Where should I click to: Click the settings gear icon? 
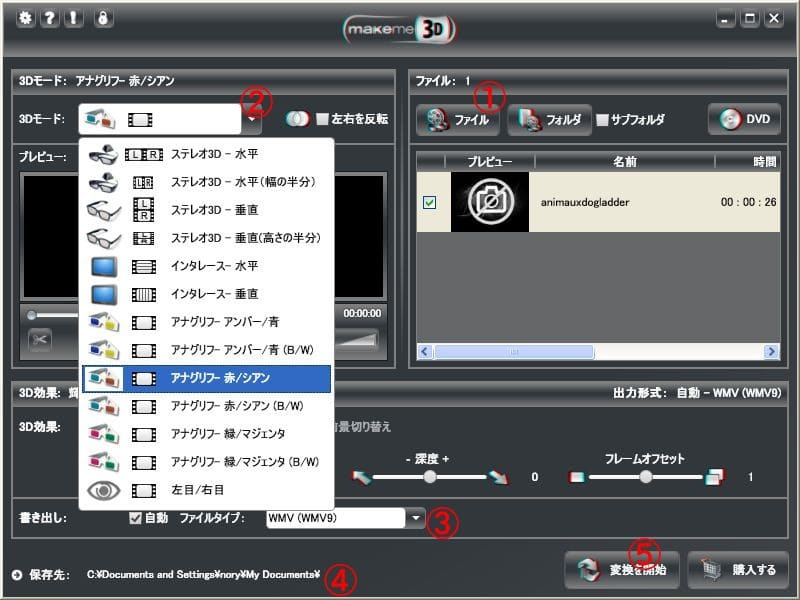pyautogui.click(x=25, y=18)
